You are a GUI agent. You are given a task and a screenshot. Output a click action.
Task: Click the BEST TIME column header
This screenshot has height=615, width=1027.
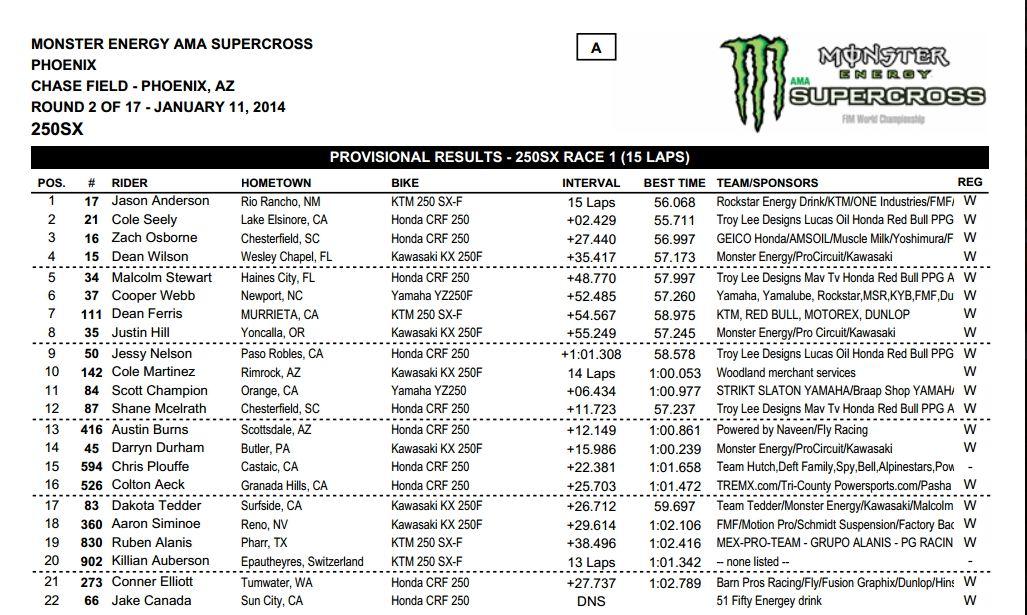click(x=675, y=183)
